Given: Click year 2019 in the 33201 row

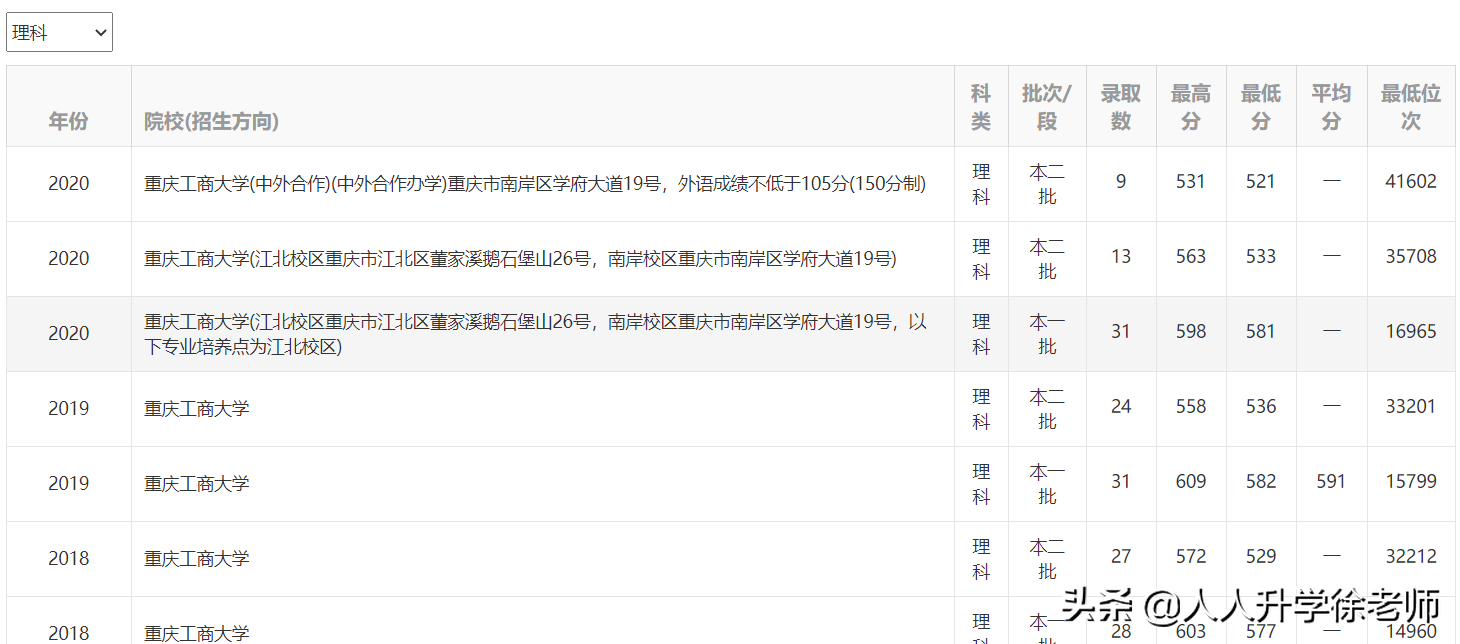Looking at the screenshot, I should pyautogui.click(x=69, y=409).
